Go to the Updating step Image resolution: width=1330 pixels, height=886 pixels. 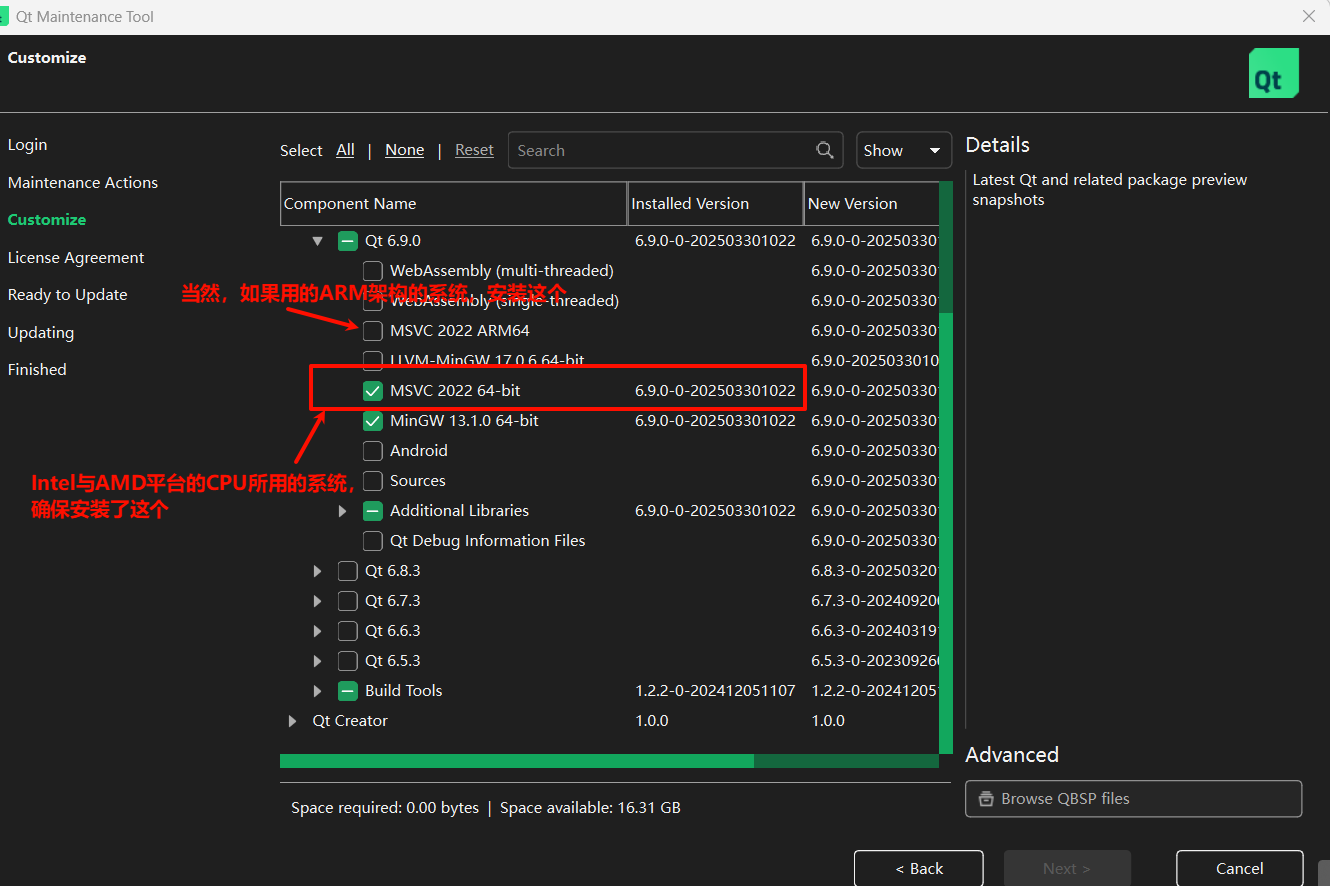pyautogui.click(x=41, y=333)
